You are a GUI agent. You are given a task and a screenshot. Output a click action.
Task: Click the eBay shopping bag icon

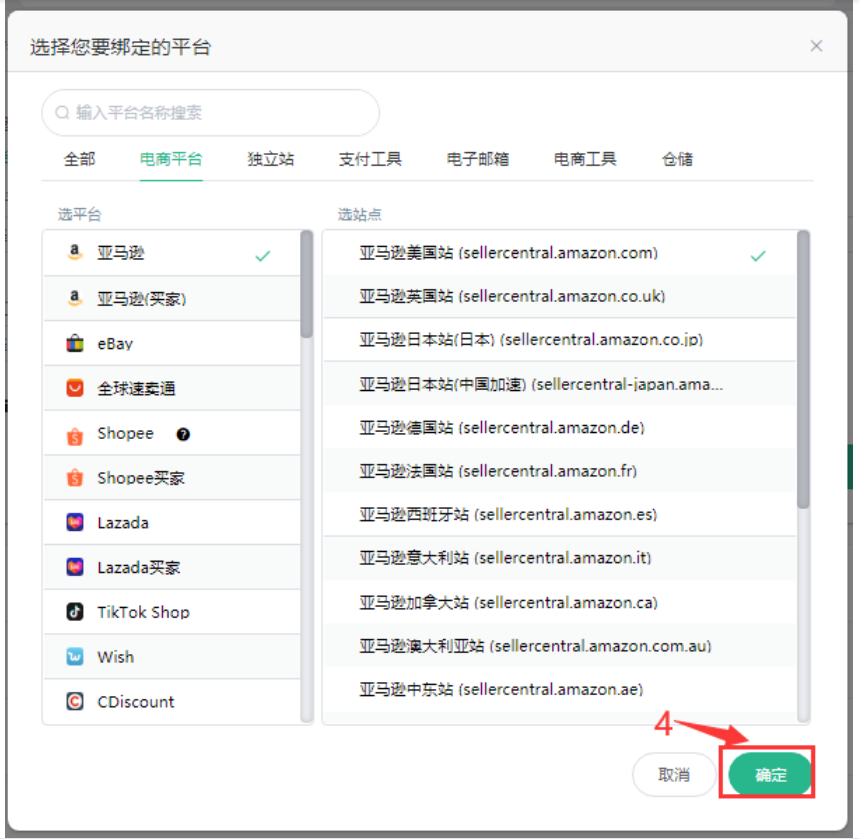[x=74, y=343]
